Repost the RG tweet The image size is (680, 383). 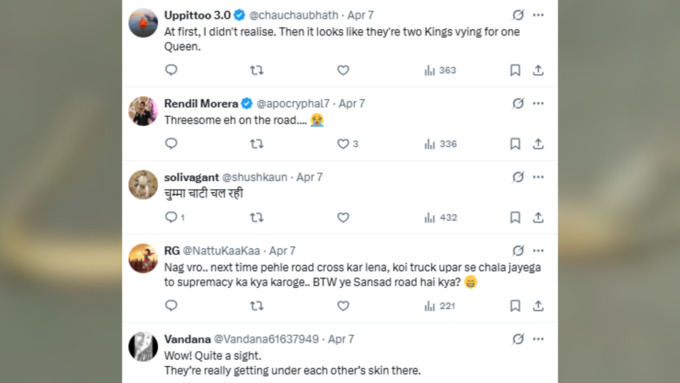[x=257, y=306]
